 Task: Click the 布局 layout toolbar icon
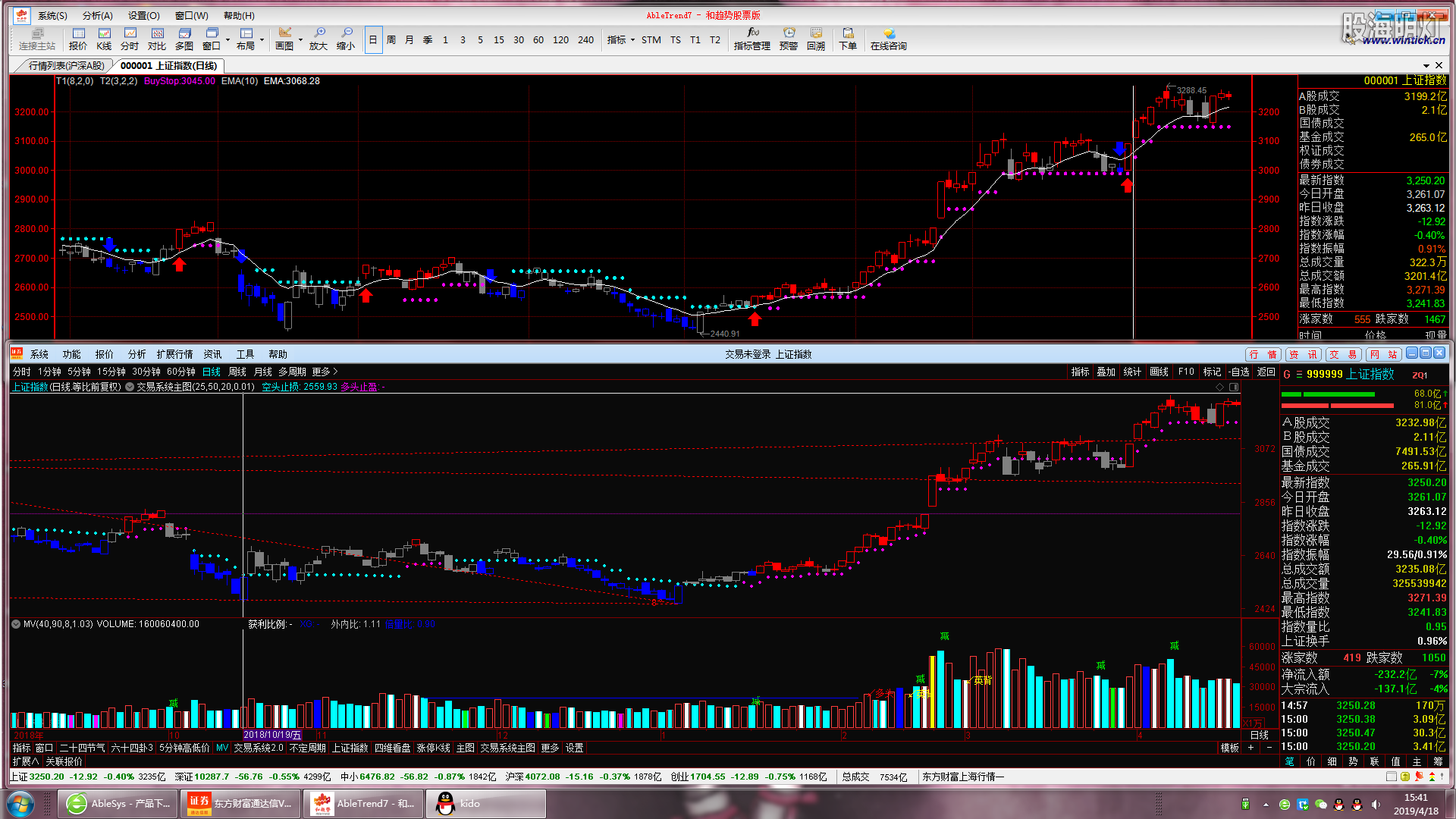[246, 39]
